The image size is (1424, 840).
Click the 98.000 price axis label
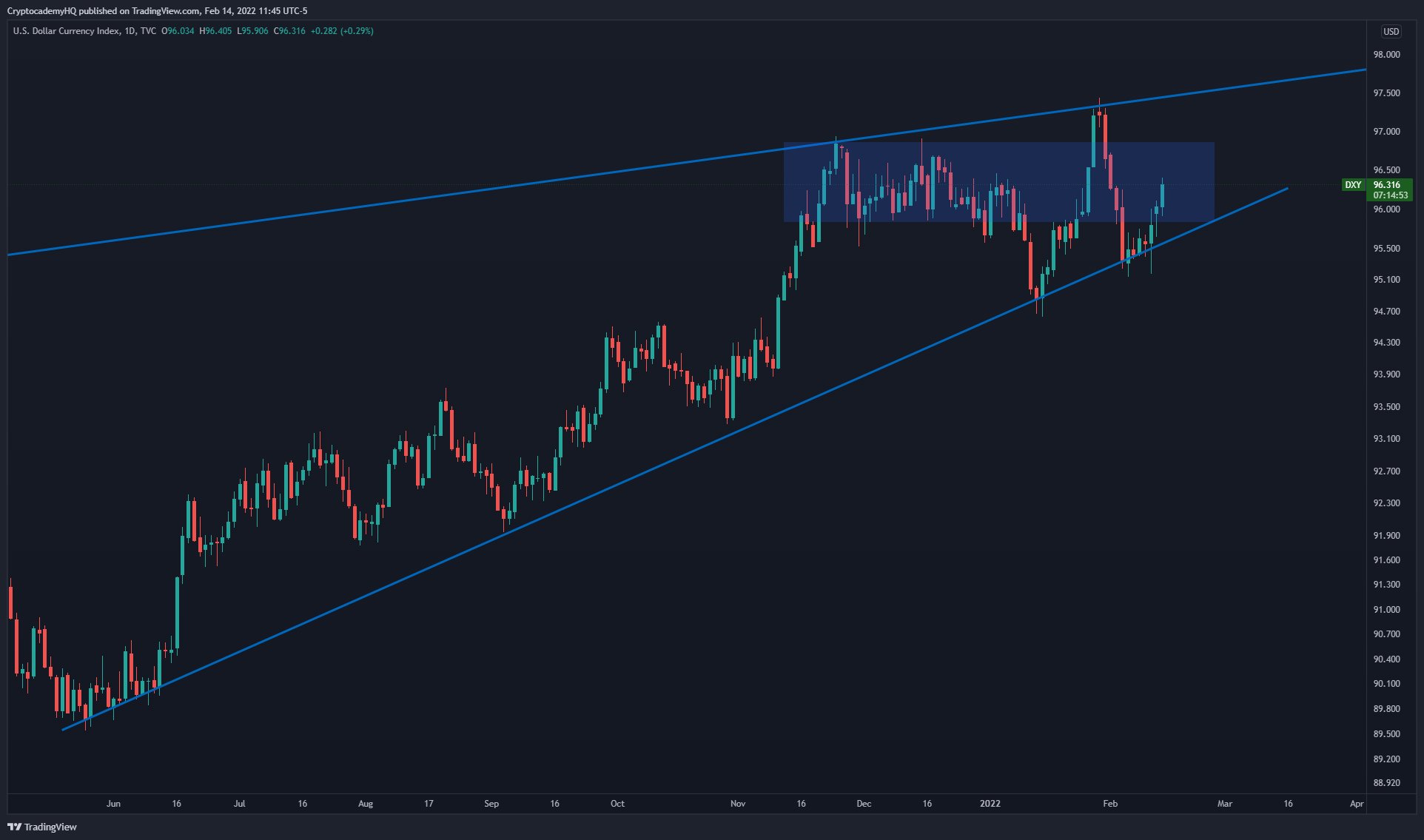click(x=1386, y=55)
